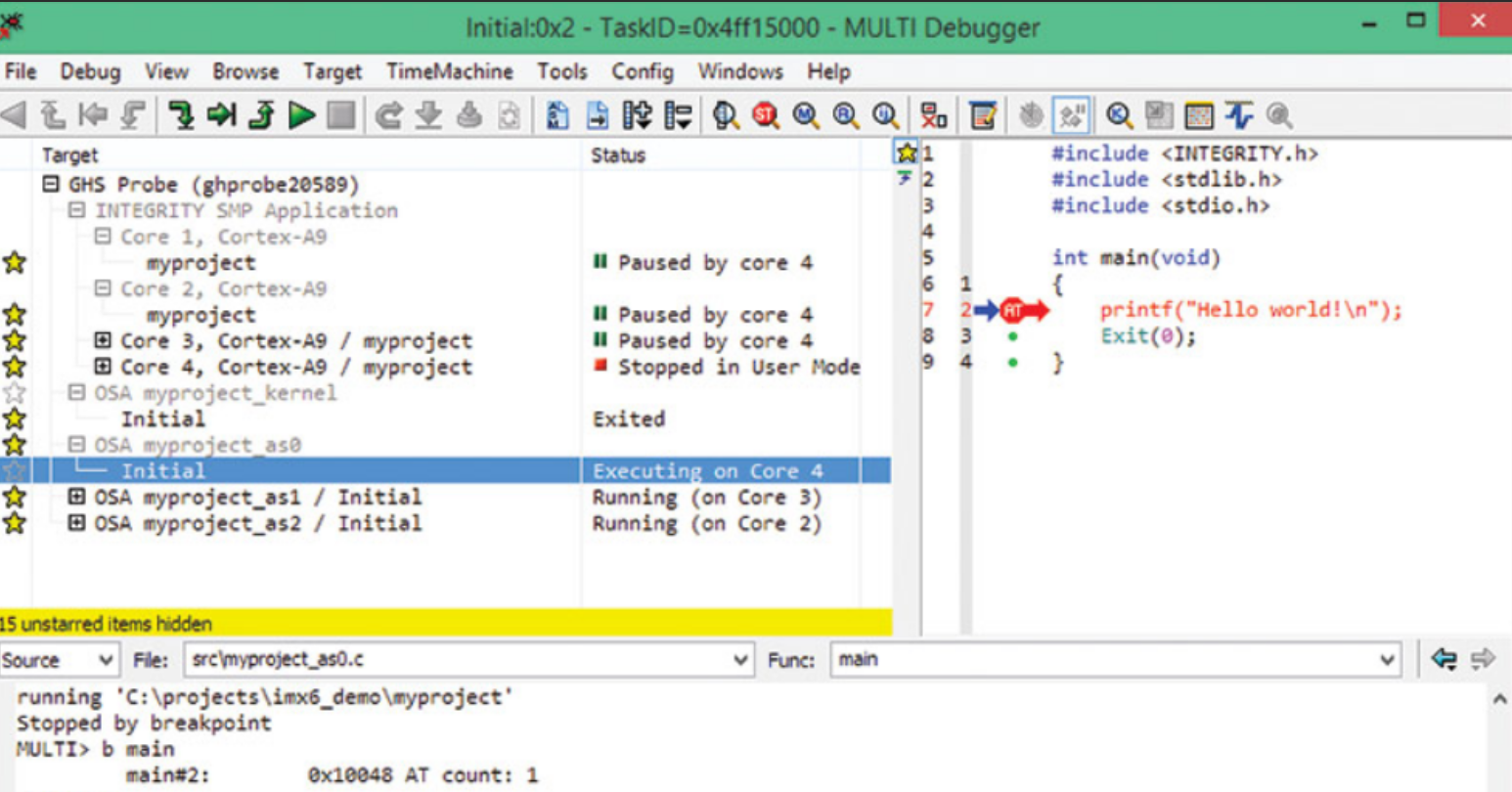
Task: Click the blue waveform trace toolbar icon
Action: click(x=1239, y=115)
